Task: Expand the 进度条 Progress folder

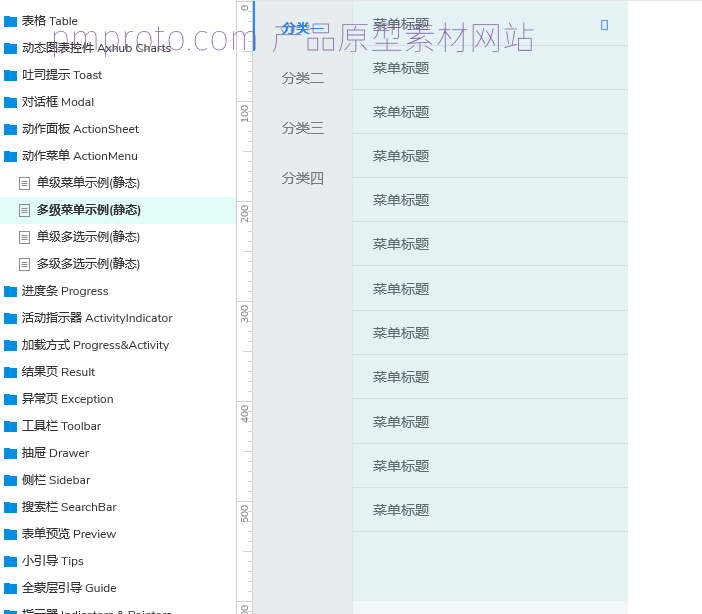Action: (11, 291)
